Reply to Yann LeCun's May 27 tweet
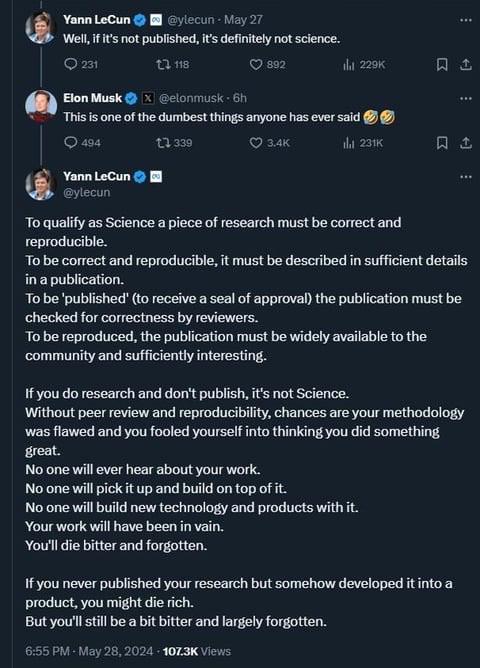 [x=81, y=64]
